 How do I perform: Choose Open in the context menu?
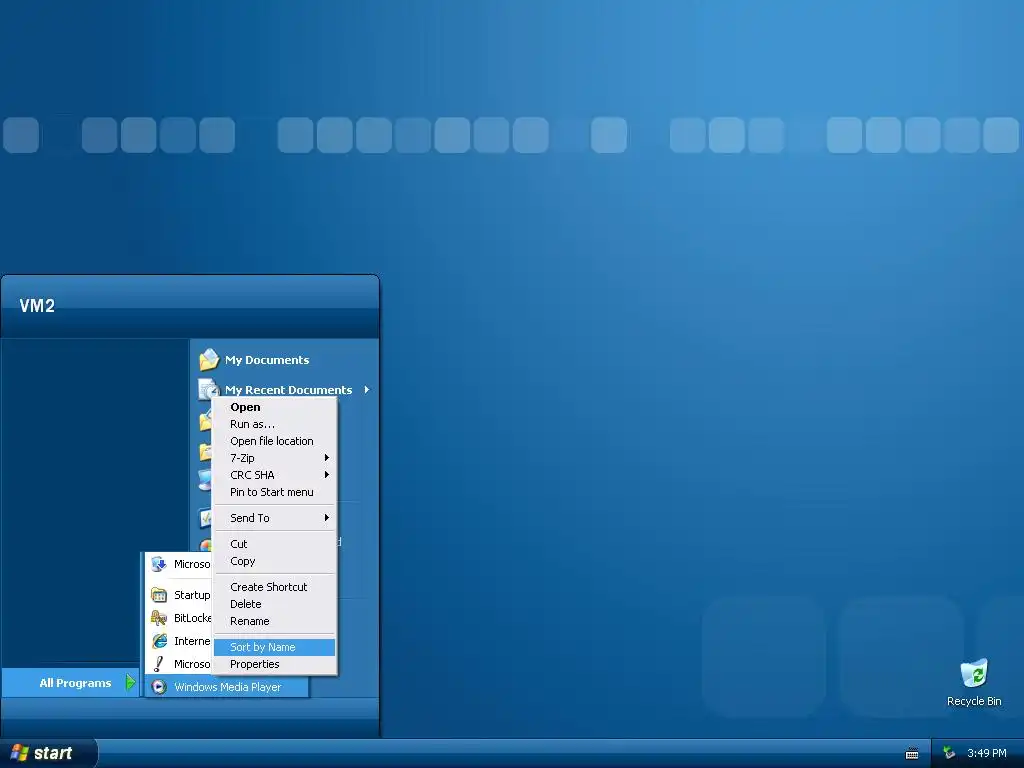click(274, 407)
